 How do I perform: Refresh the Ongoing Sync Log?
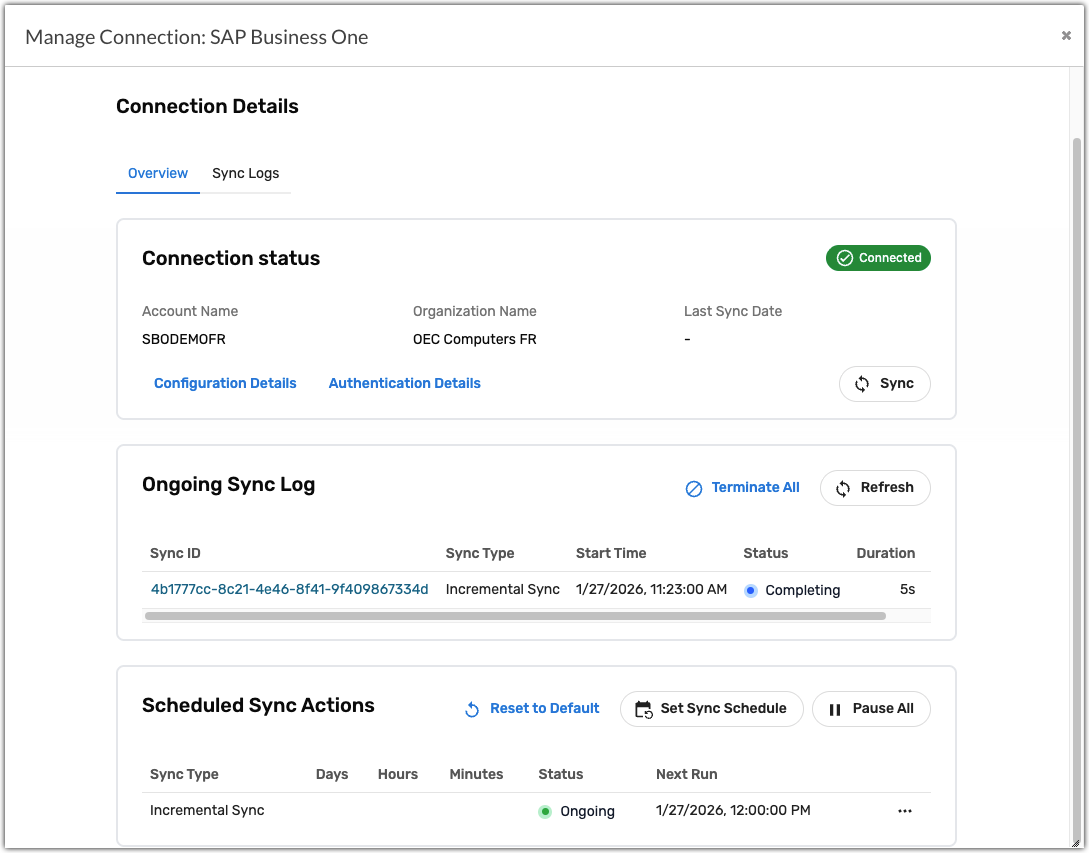(x=874, y=488)
